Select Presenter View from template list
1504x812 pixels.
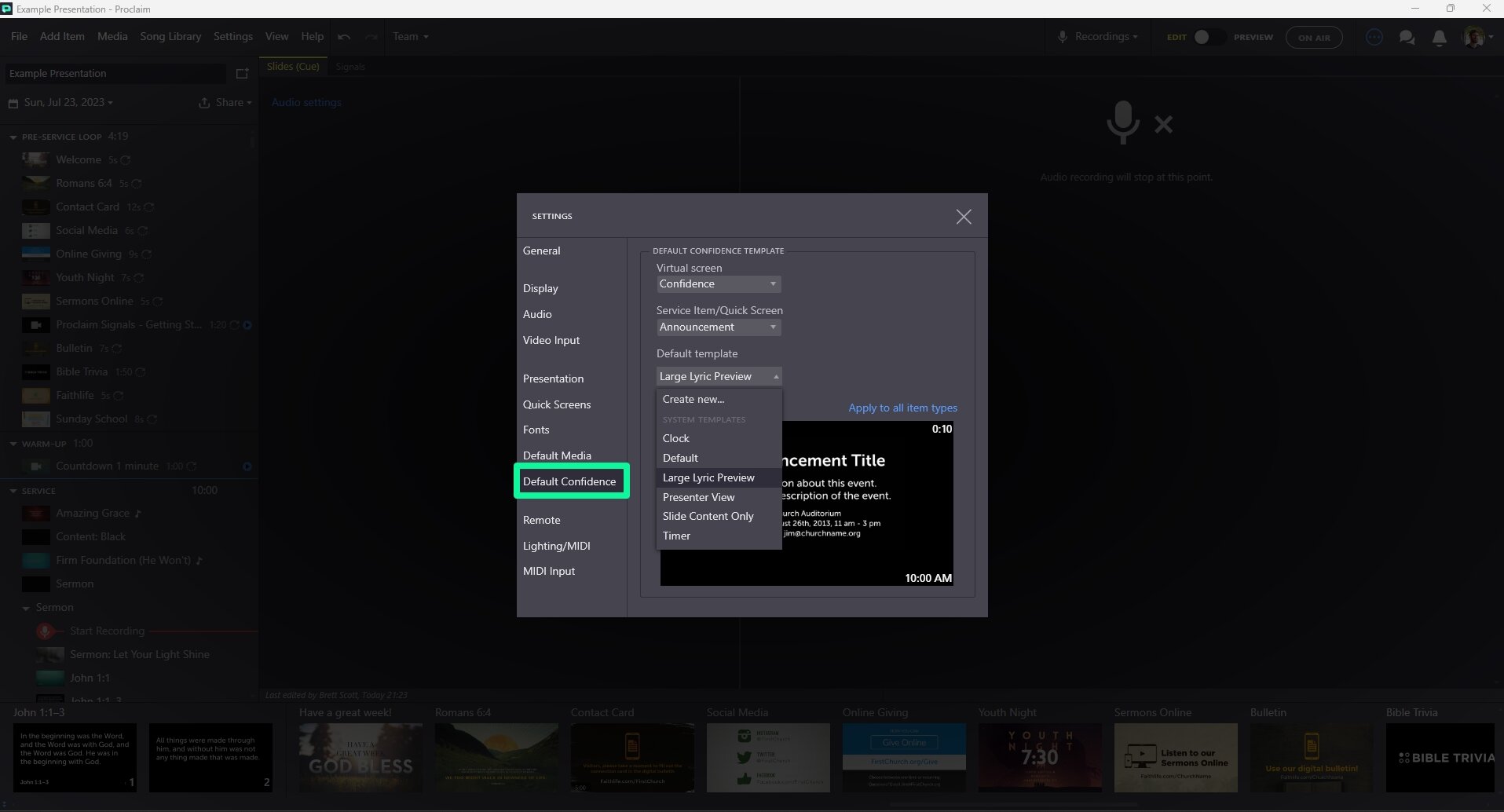pyautogui.click(x=698, y=497)
